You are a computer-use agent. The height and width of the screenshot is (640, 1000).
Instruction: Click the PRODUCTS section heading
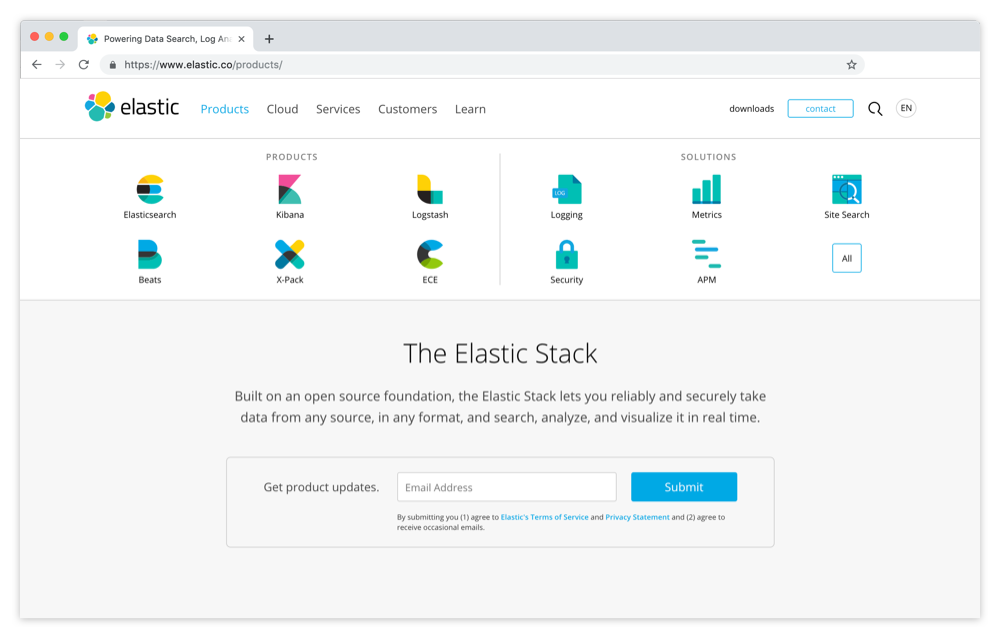[x=291, y=157]
